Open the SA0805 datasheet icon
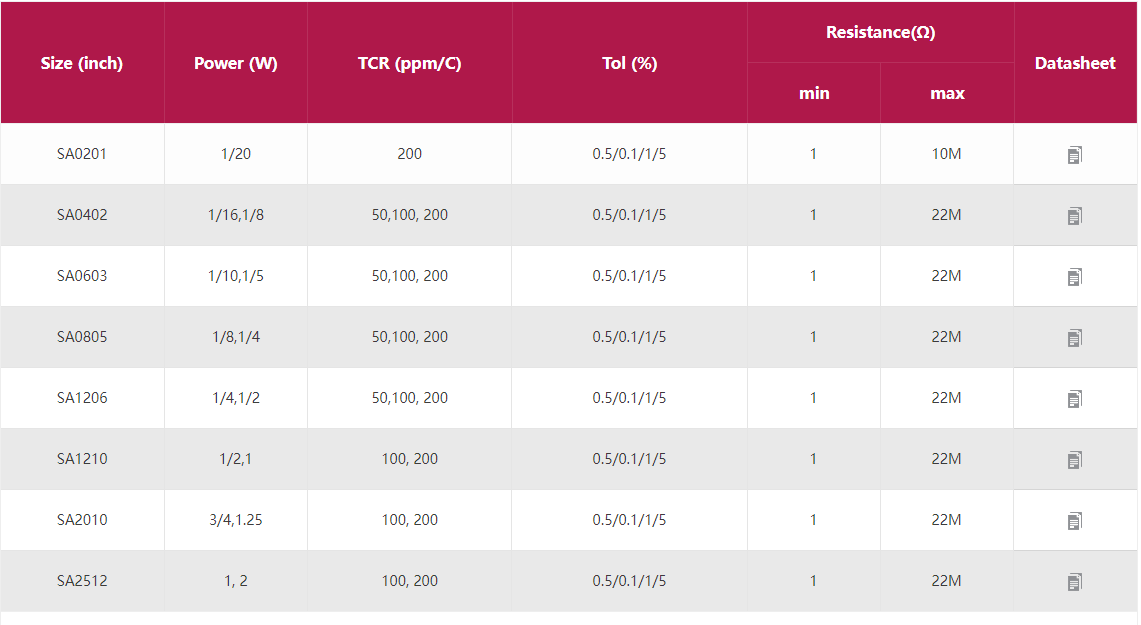Viewport: 1141px width, 625px height. pos(1075,338)
